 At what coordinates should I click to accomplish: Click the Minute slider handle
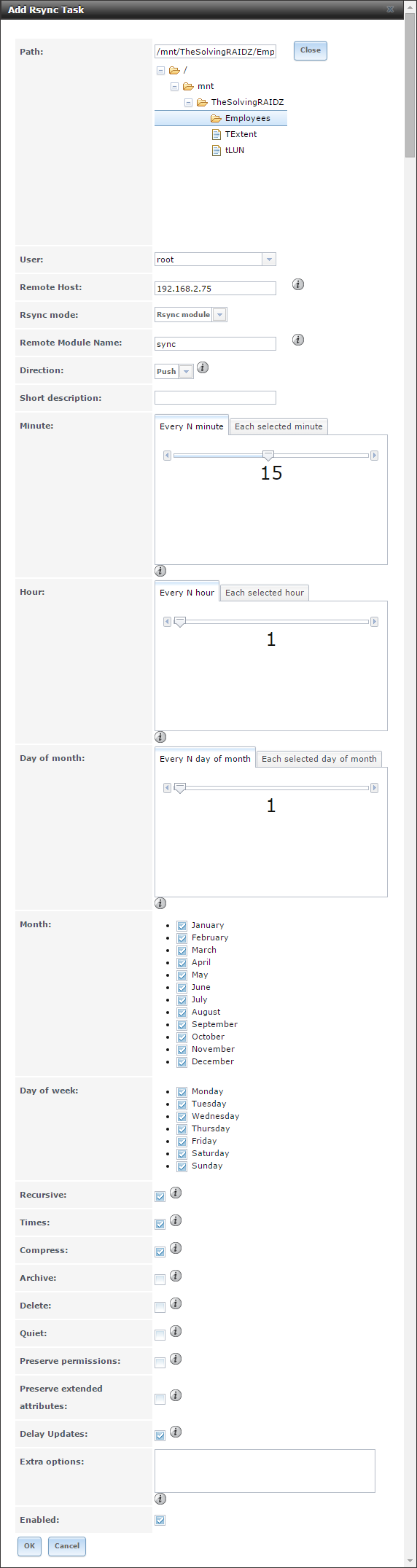pyautogui.click(x=268, y=456)
